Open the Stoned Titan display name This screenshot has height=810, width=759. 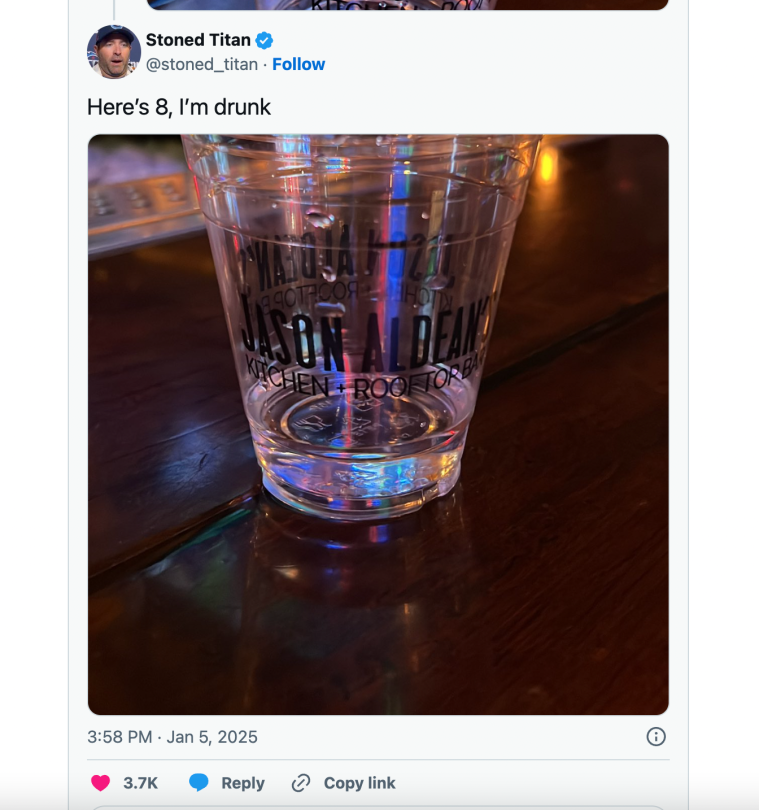point(198,40)
